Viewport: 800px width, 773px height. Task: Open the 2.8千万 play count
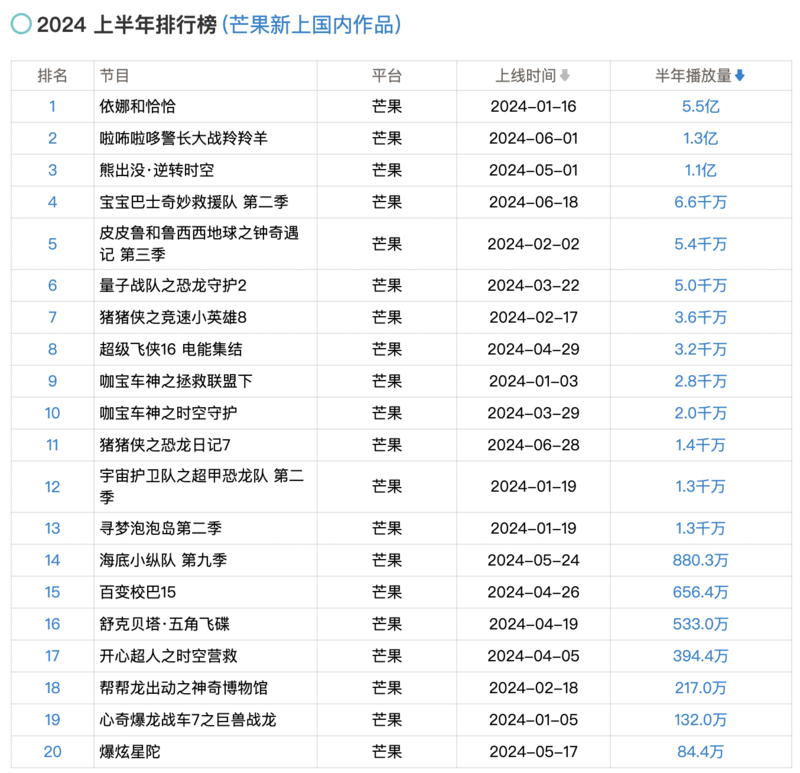point(701,381)
